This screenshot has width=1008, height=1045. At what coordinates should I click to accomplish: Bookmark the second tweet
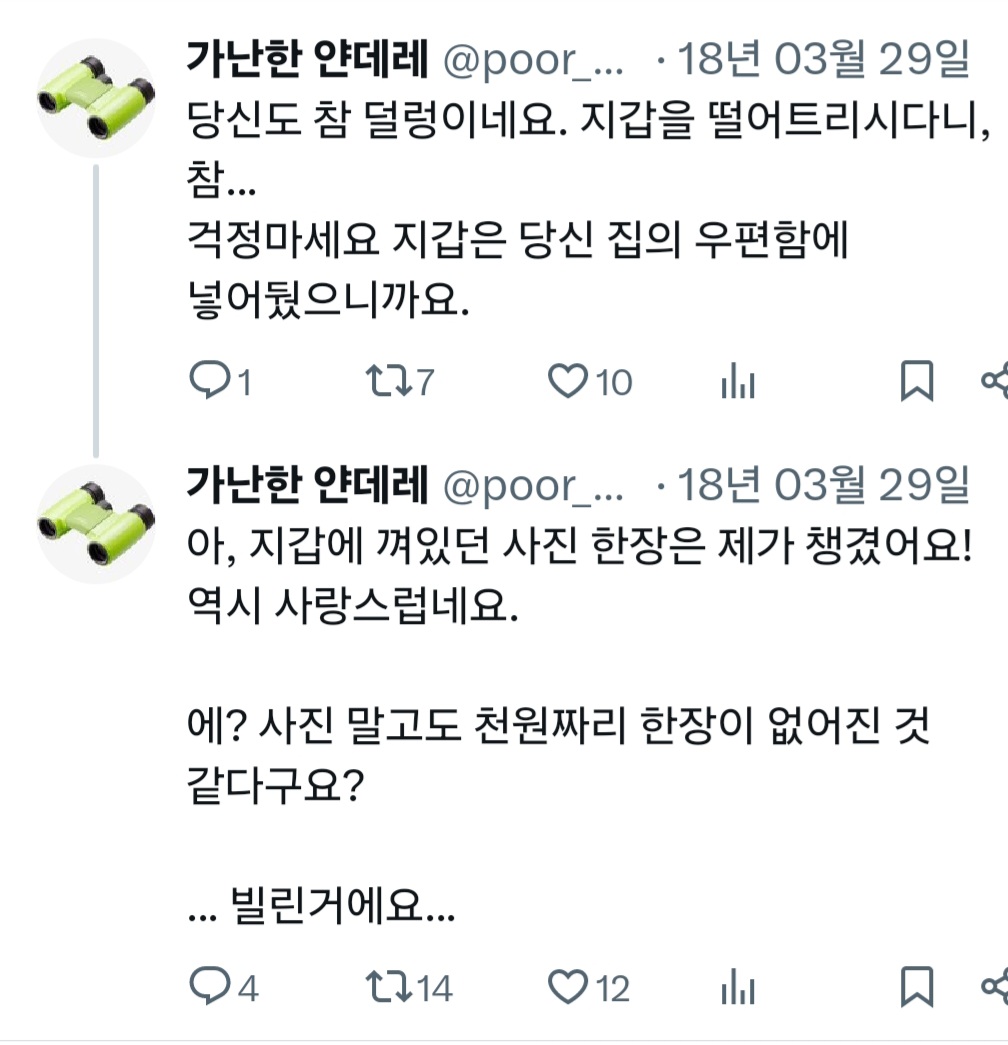[x=916, y=988]
